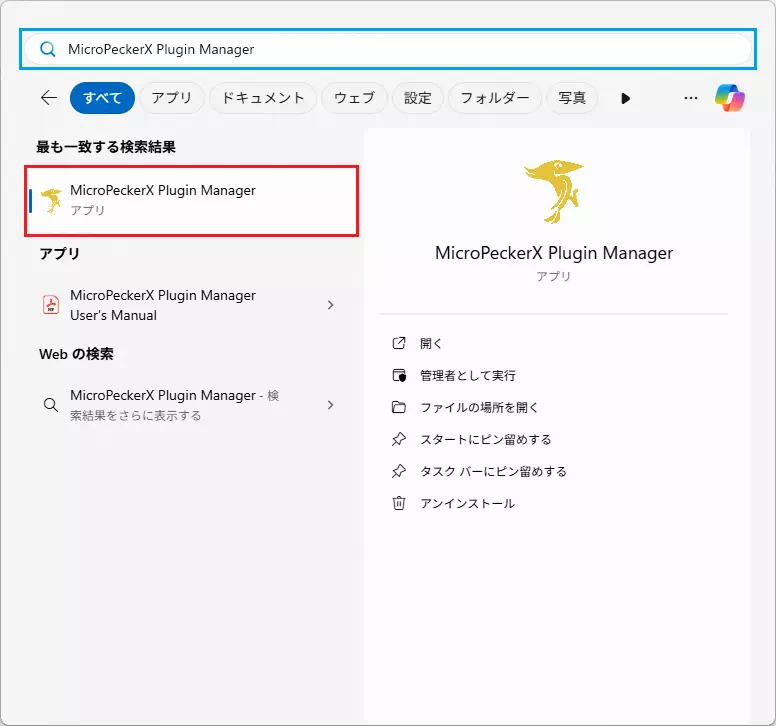Open Copilot via the colorful icon
The height and width of the screenshot is (726, 776).
click(x=730, y=97)
